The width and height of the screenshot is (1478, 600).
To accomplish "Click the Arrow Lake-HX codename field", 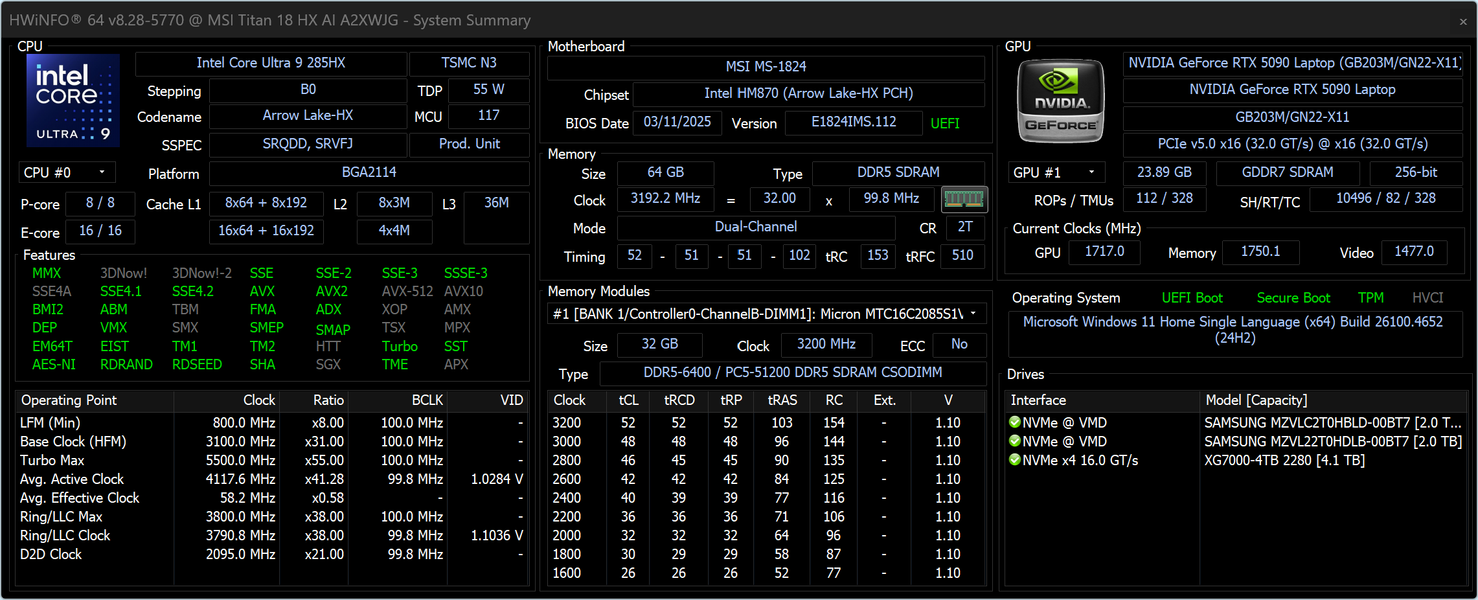I will click(x=308, y=116).
